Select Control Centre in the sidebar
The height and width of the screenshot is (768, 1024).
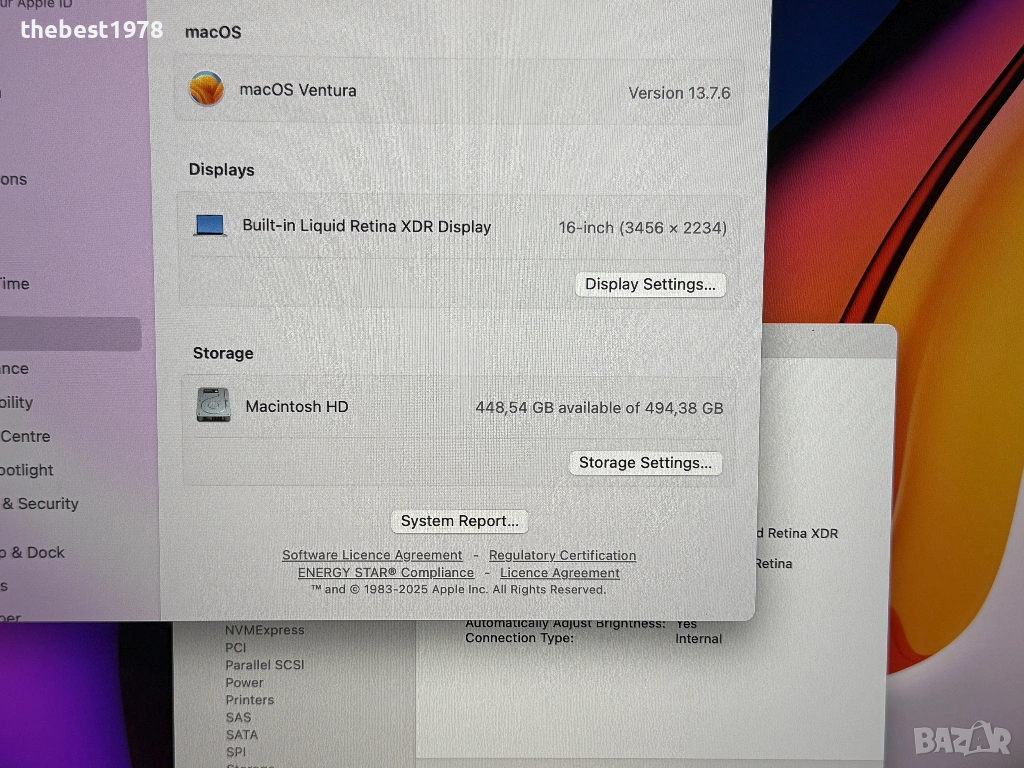click(x=26, y=436)
